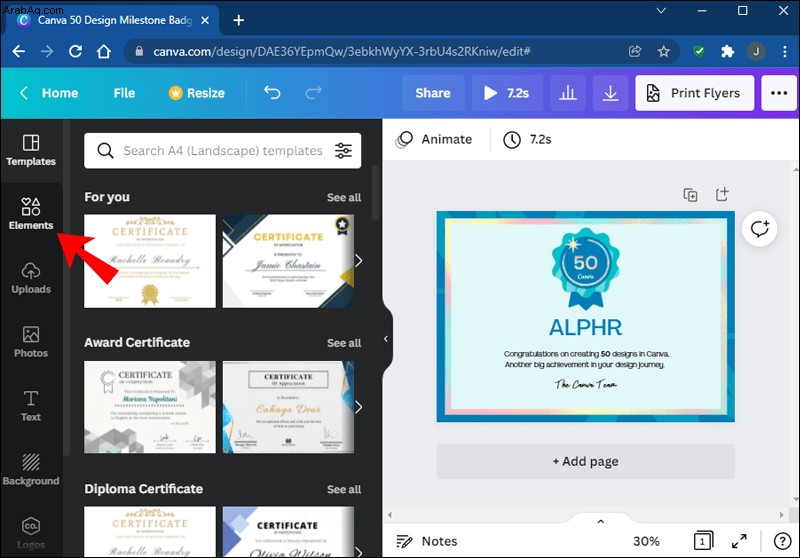Click the download arrow icon
This screenshot has height=558, width=800.
[610, 93]
